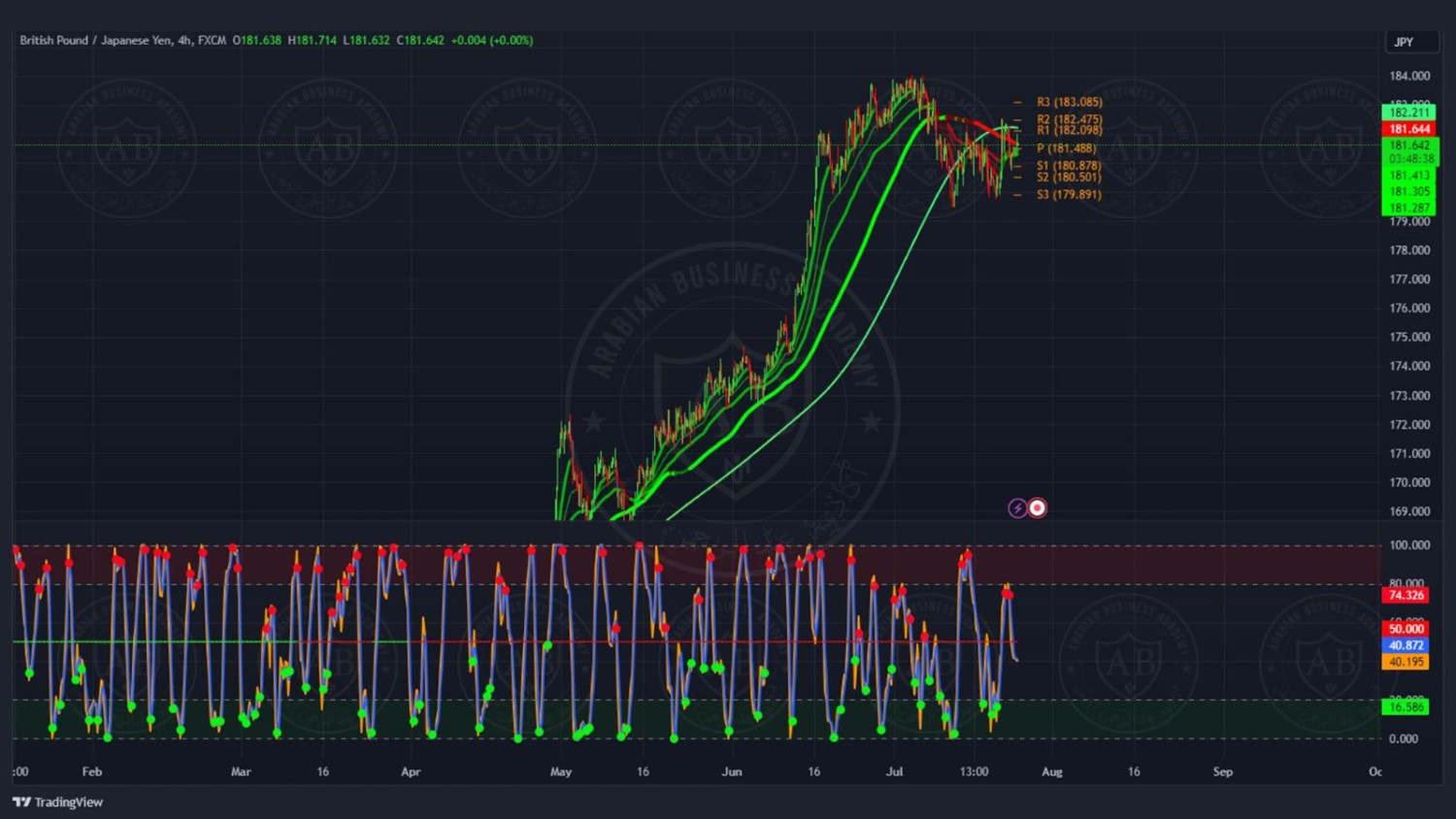Click the 100.000 oscillator scale label
The image size is (1456, 819).
[x=1409, y=545]
